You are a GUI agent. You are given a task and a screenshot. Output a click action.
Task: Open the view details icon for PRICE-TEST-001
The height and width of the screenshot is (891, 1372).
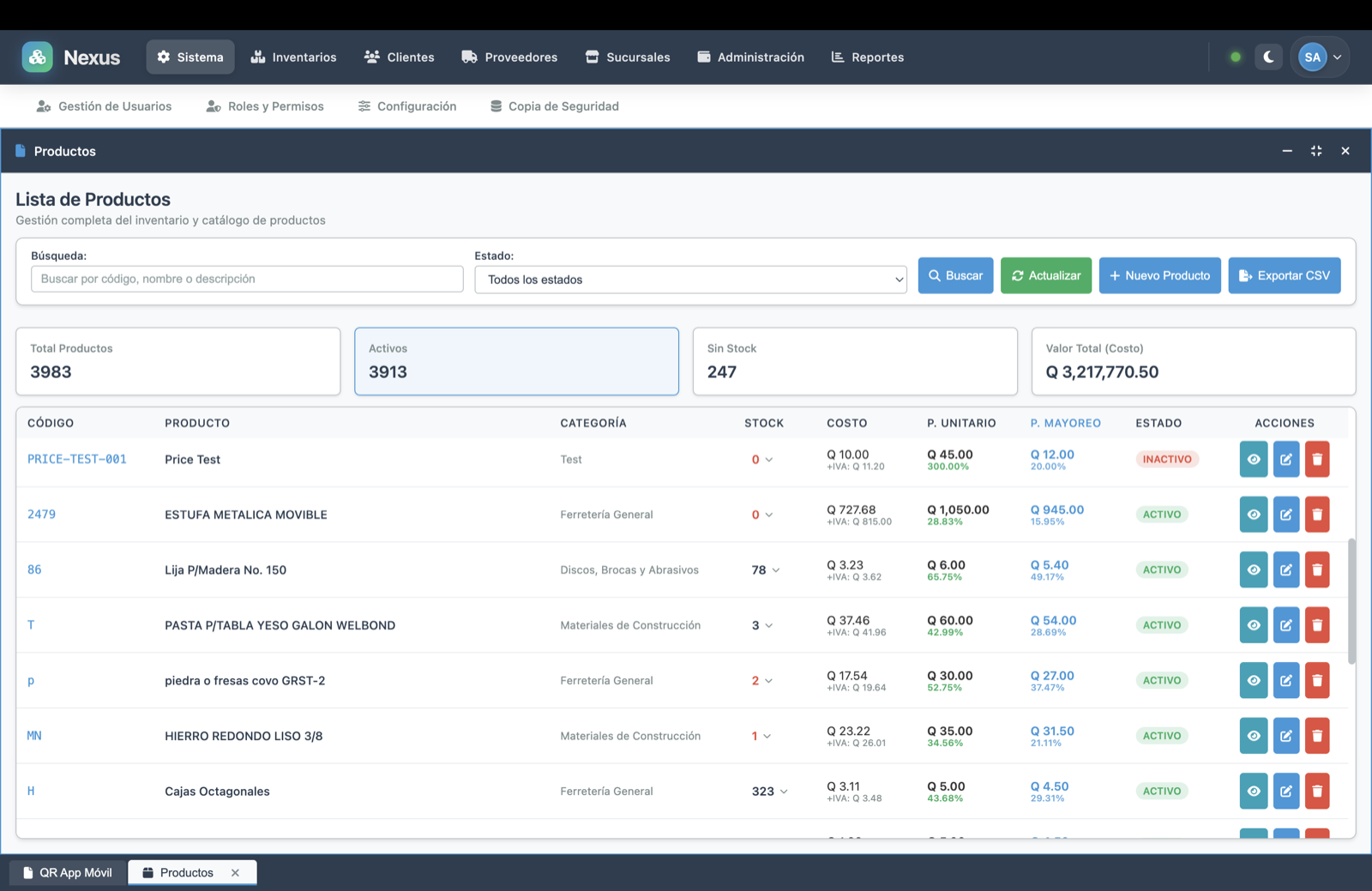pos(1253,459)
